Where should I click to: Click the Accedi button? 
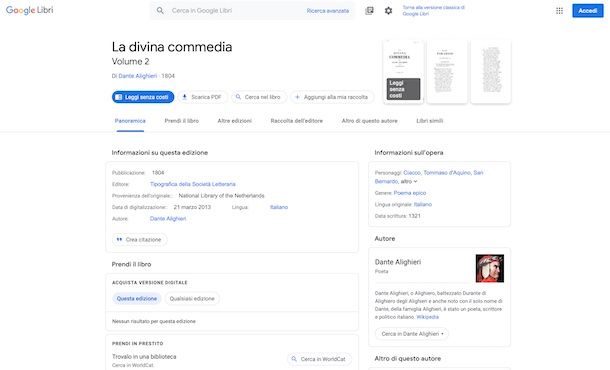click(587, 11)
